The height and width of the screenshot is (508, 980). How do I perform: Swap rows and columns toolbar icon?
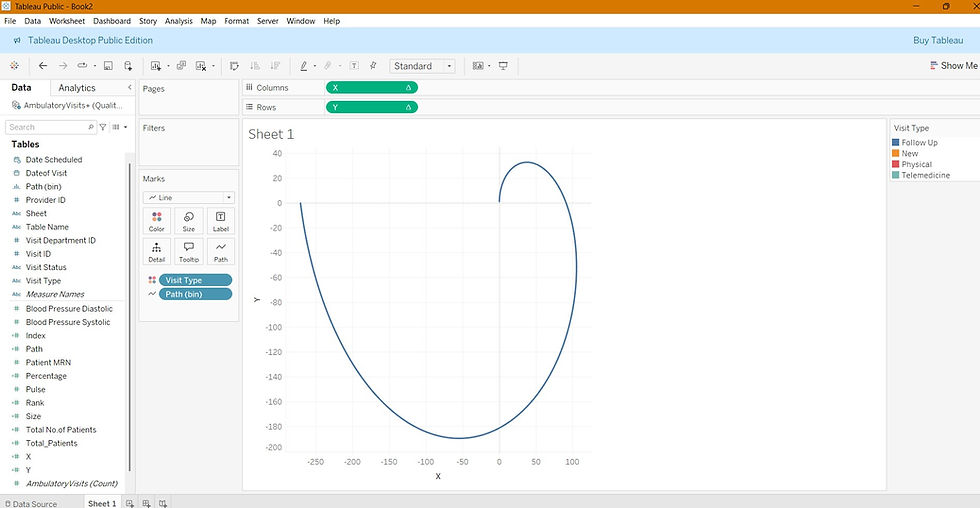(x=234, y=66)
